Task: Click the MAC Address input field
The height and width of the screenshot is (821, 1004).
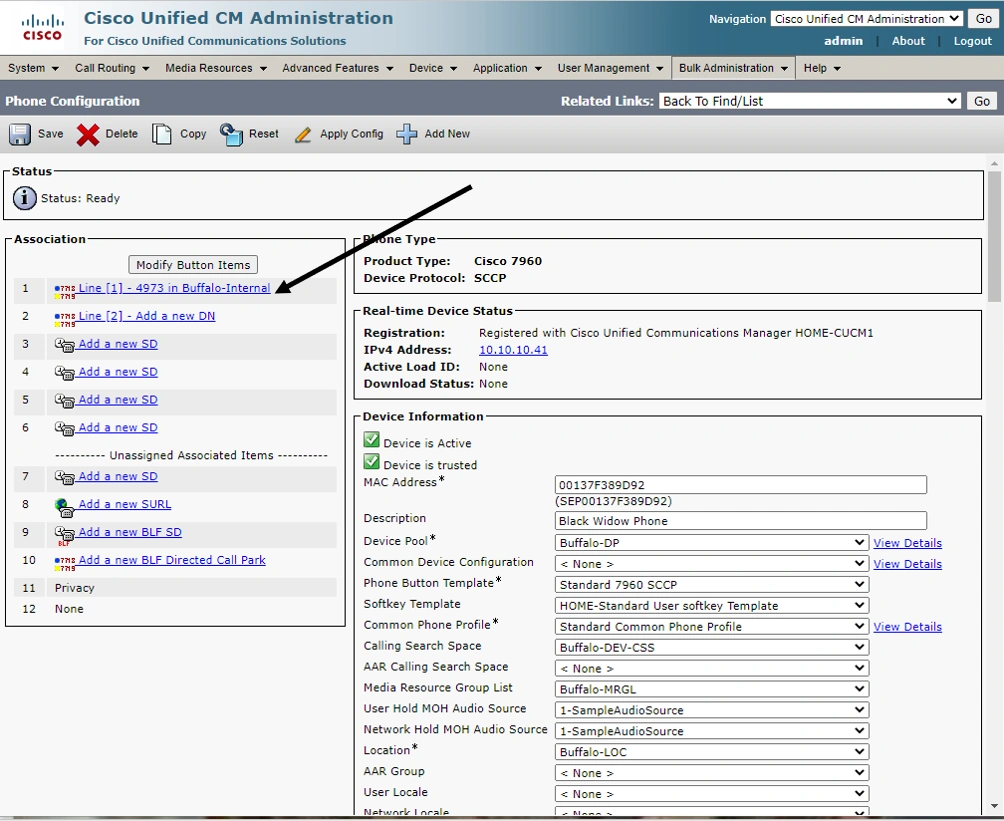Action: [740, 485]
